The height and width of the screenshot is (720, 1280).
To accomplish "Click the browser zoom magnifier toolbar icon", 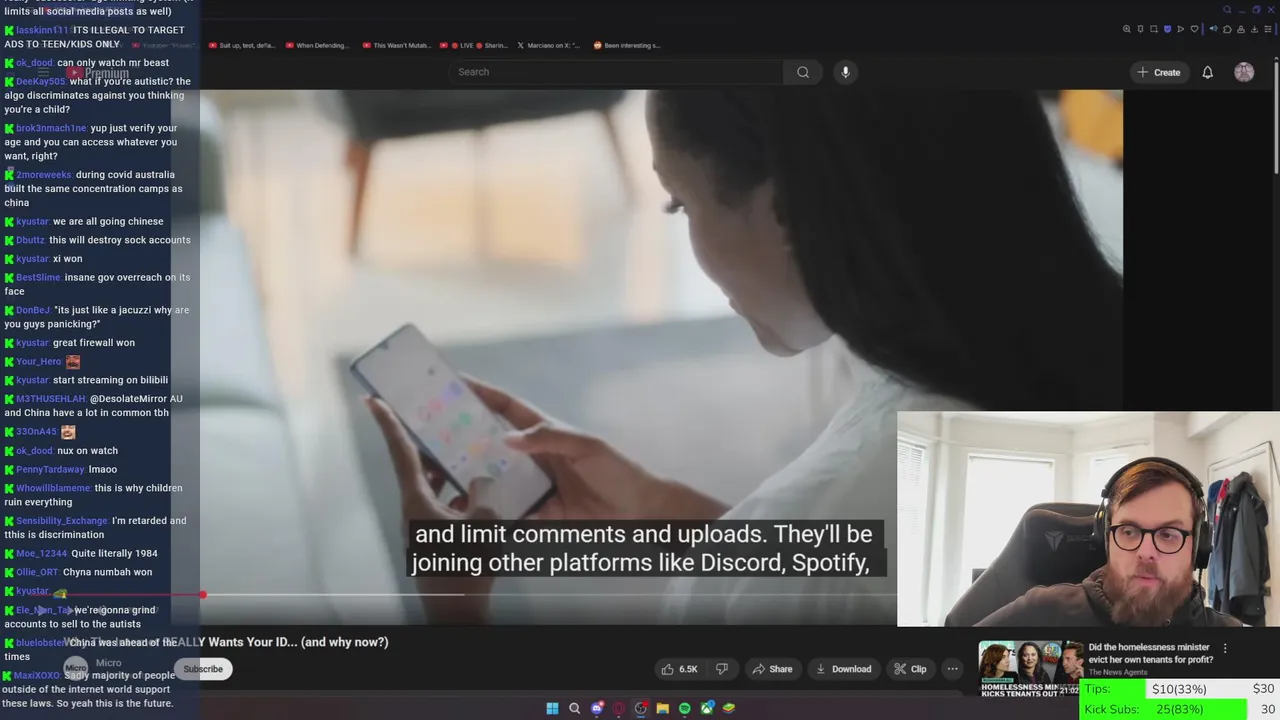I will (x=1127, y=29).
